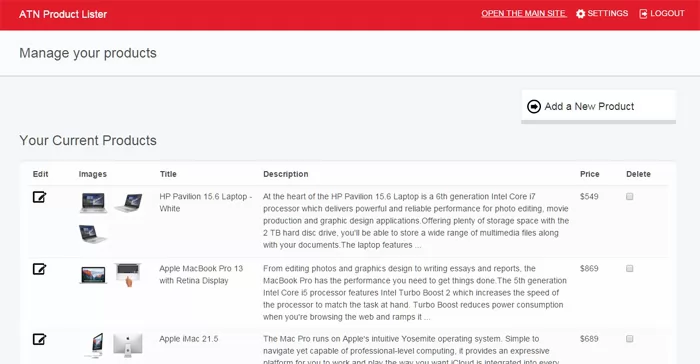Click the Edit column header
700x364 pixels.
40,174
